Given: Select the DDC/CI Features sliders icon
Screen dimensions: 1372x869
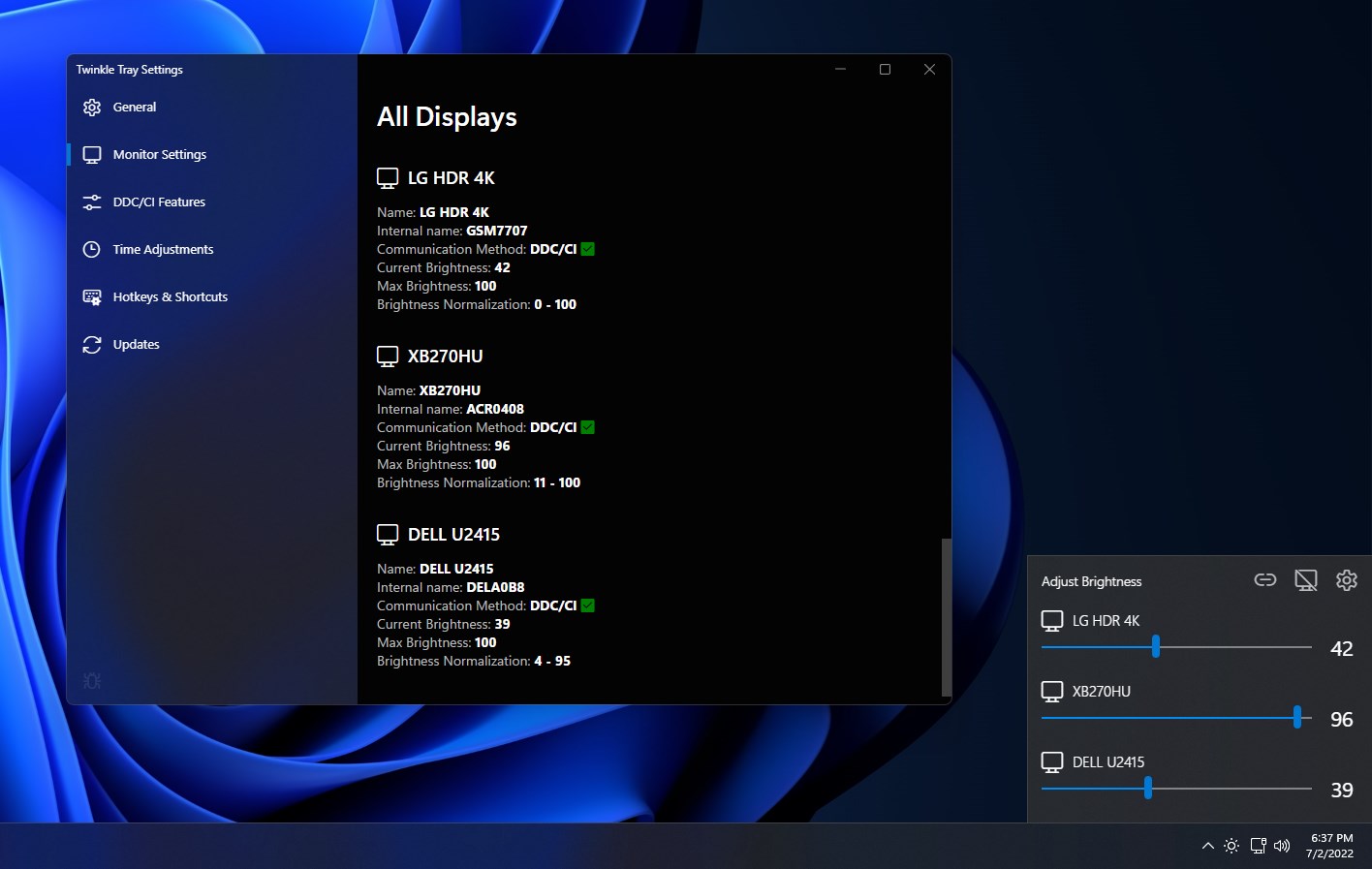Looking at the screenshot, I should (x=92, y=202).
